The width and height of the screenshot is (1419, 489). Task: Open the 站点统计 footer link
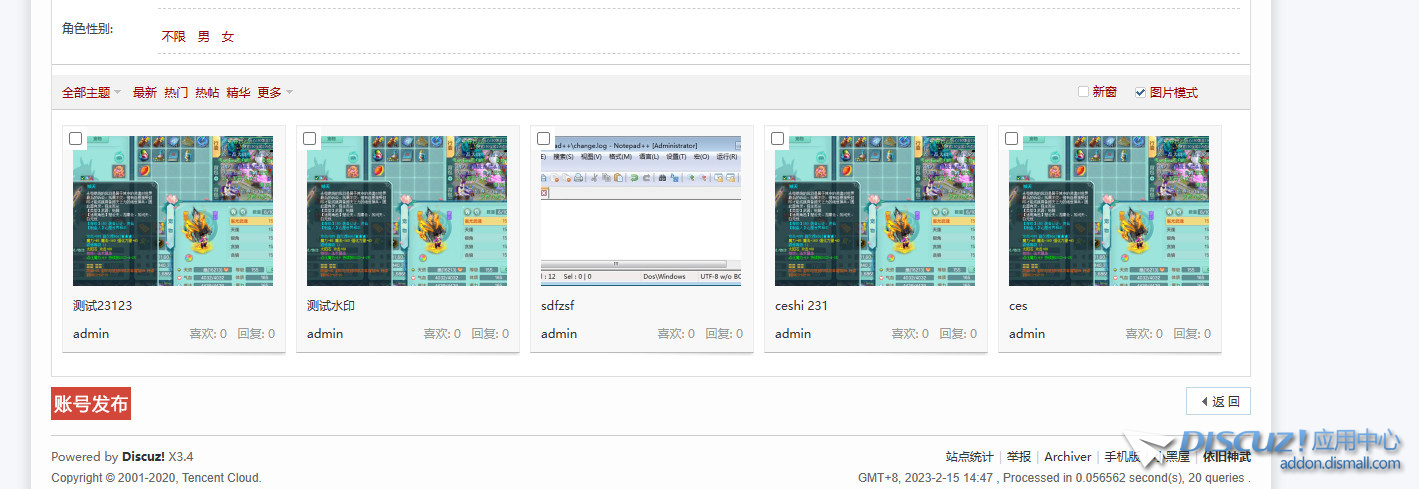969,457
